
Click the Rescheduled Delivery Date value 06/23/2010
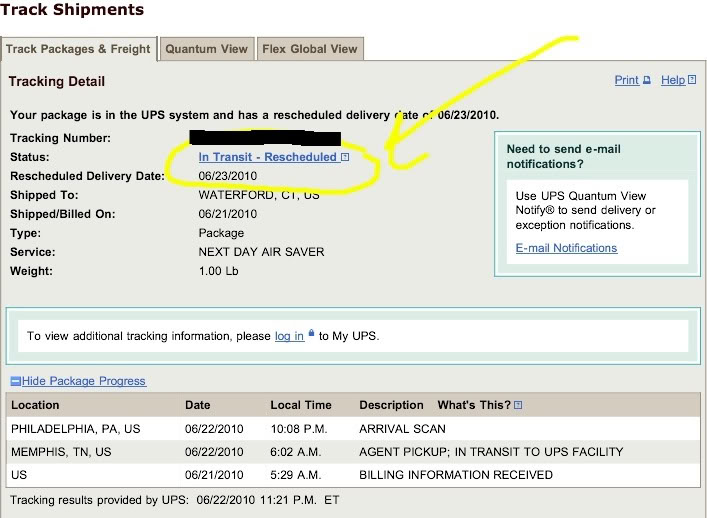point(228,176)
